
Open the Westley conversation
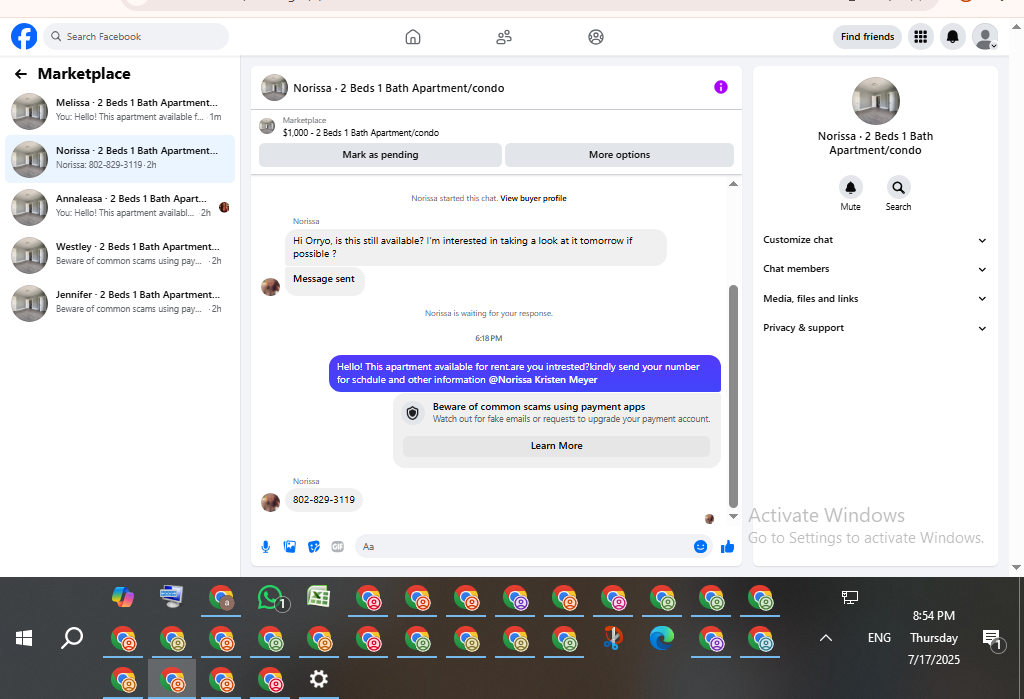tap(120, 255)
